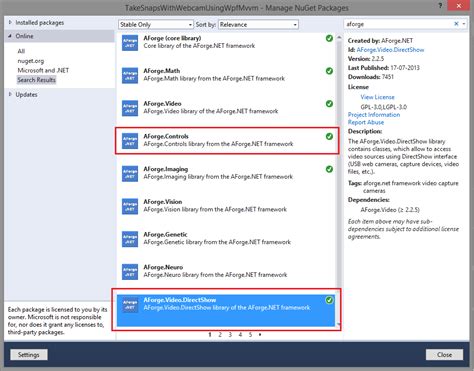This screenshot has height=371, width=474.
Task: Click the AForge.Neuro package icon
Action: click(x=130, y=271)
